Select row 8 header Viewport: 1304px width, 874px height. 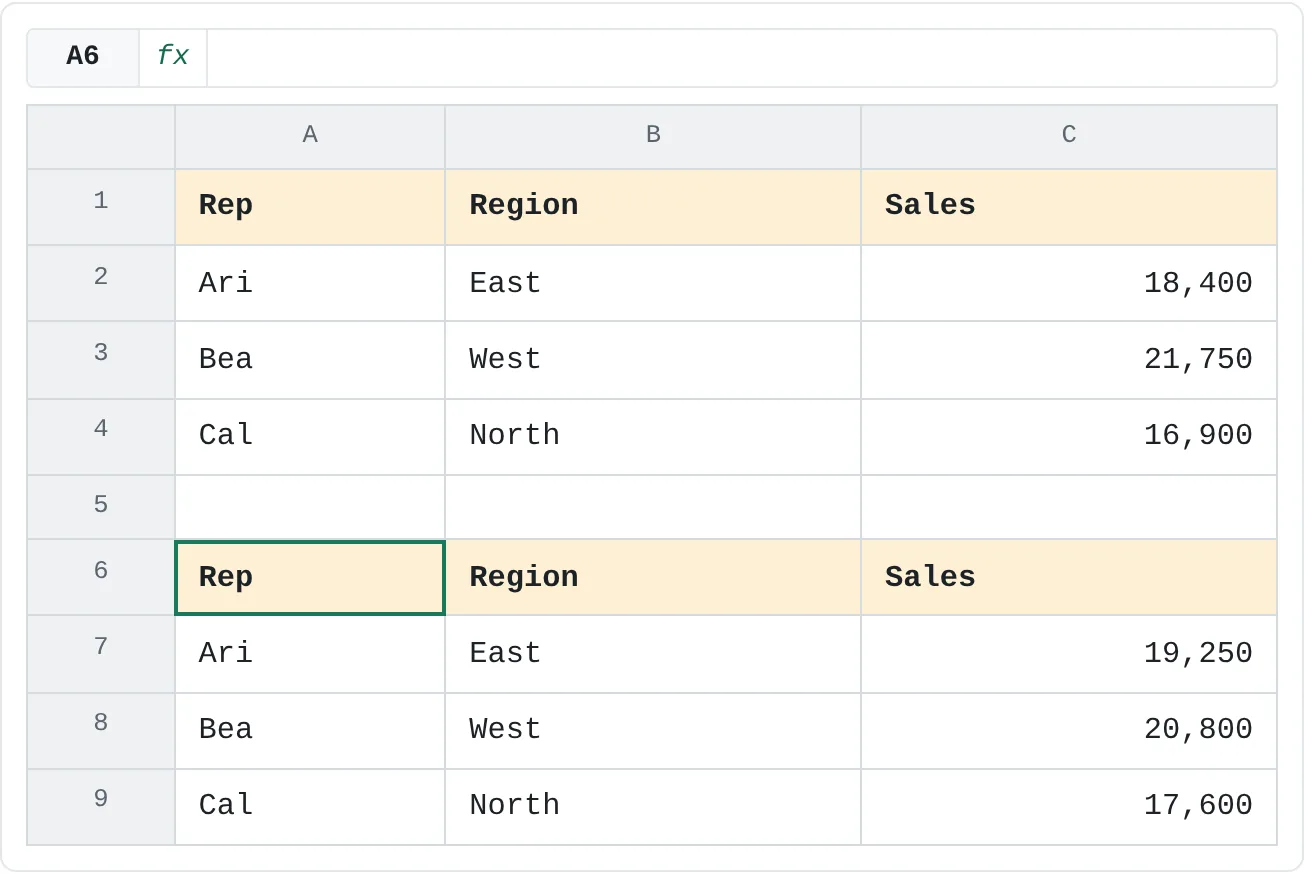[101, 731]
